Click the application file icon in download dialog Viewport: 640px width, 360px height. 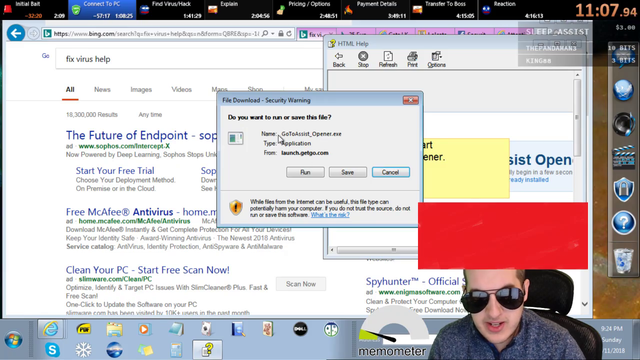point(236,138)
